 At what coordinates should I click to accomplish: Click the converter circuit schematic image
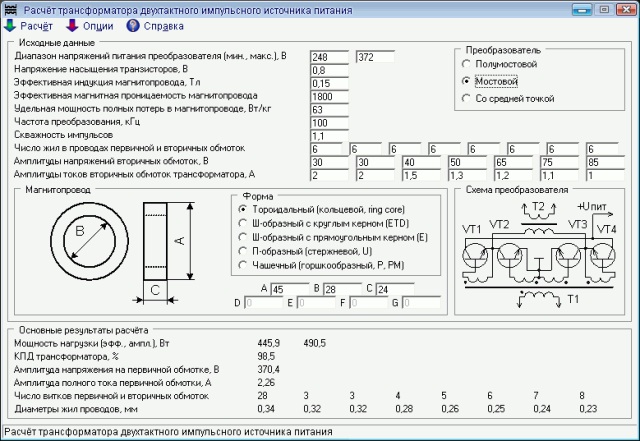pos(539,254)
